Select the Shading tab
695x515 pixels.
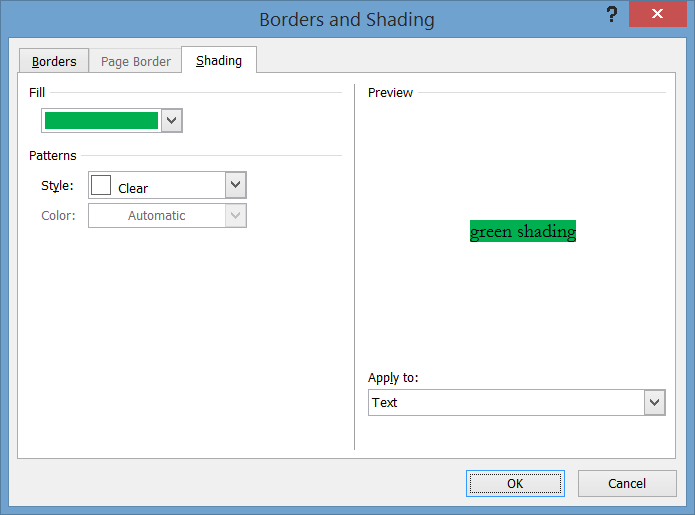pyautogui.click(x=219, y=60)
